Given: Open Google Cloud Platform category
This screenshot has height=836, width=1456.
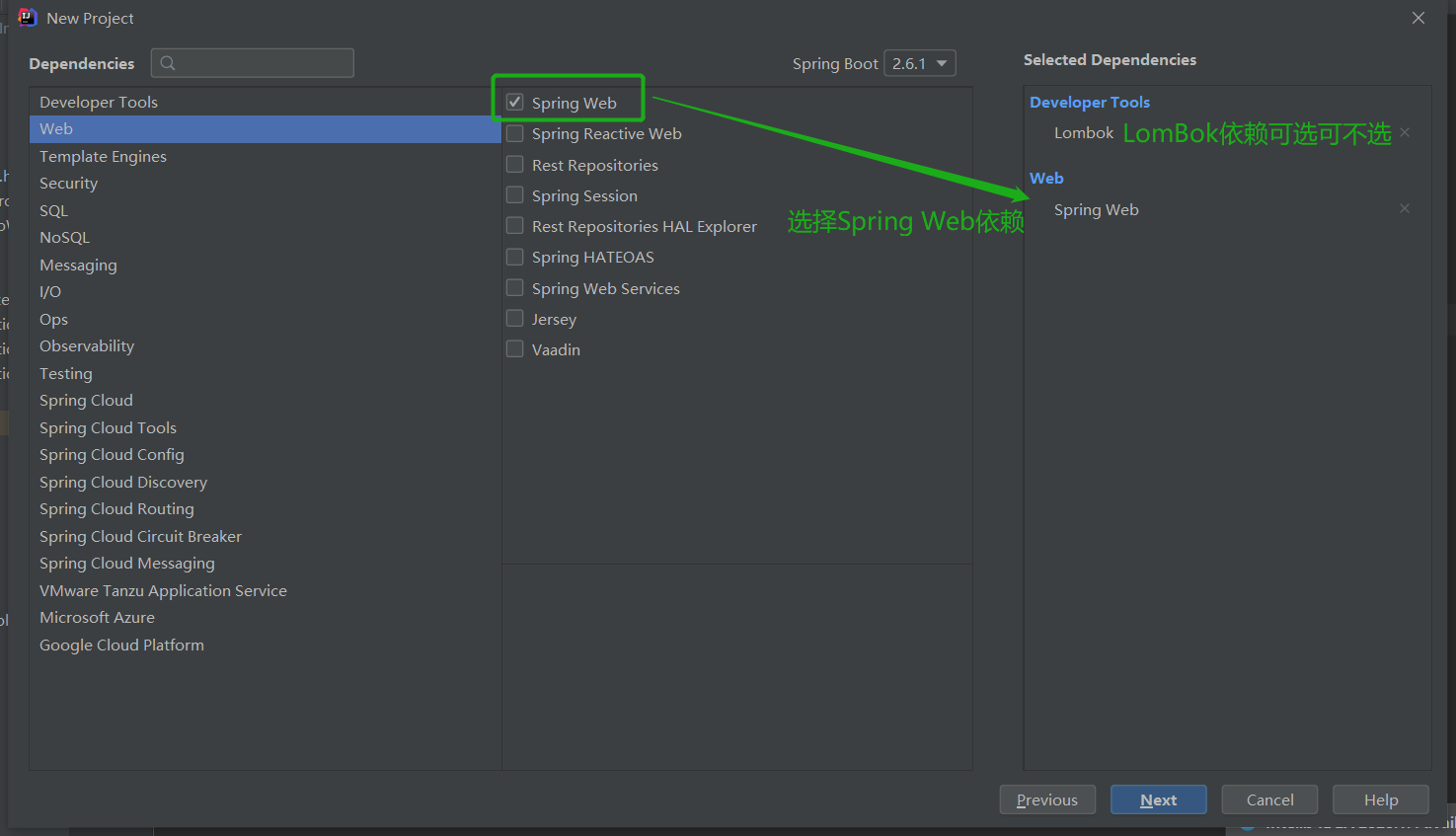Looking at the screenshot, I should pos(266,645).
